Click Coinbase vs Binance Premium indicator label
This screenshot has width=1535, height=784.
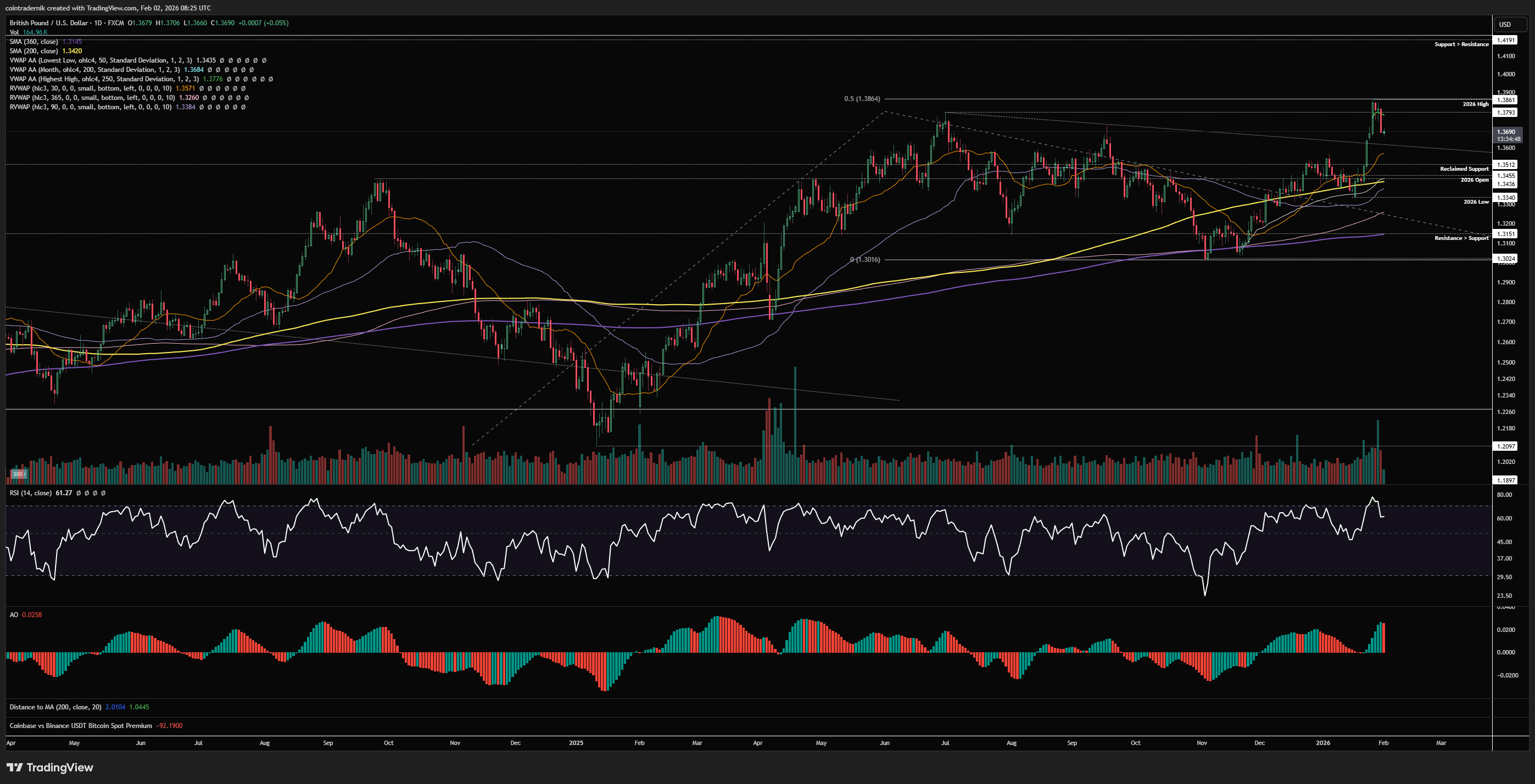tap(80, 726)
